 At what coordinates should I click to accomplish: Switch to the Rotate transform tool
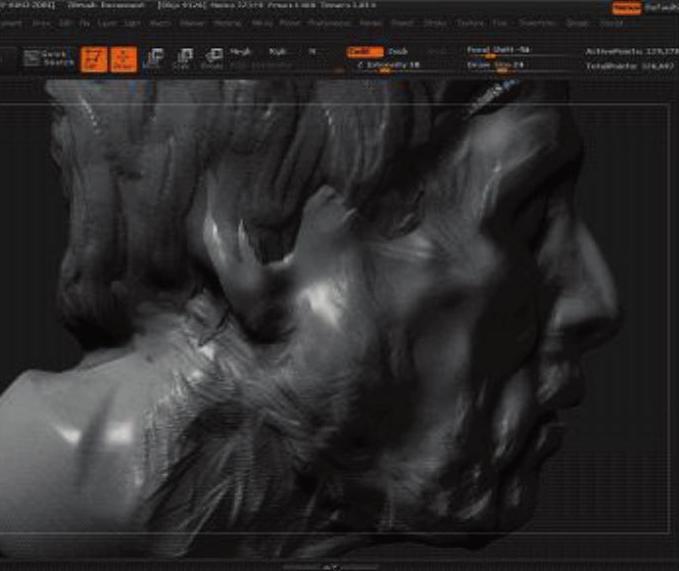(213, 60)
